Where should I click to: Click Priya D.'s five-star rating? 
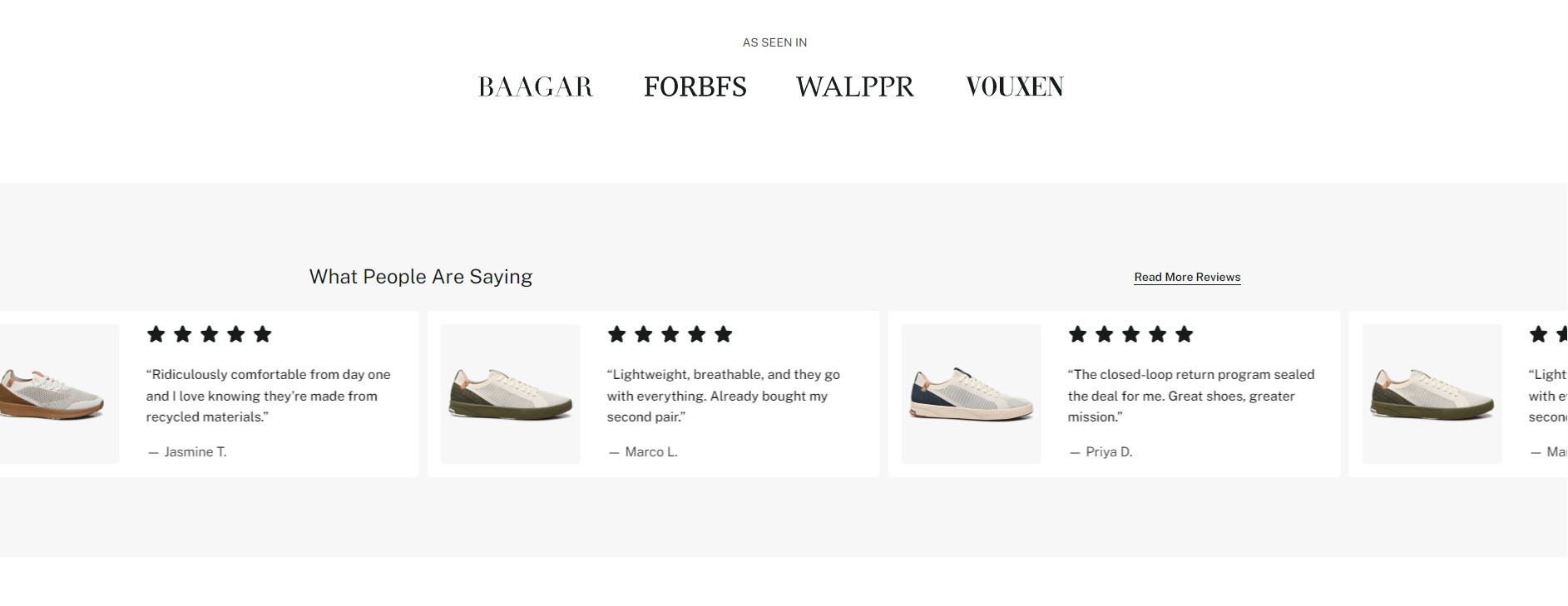click(1131, 334)
